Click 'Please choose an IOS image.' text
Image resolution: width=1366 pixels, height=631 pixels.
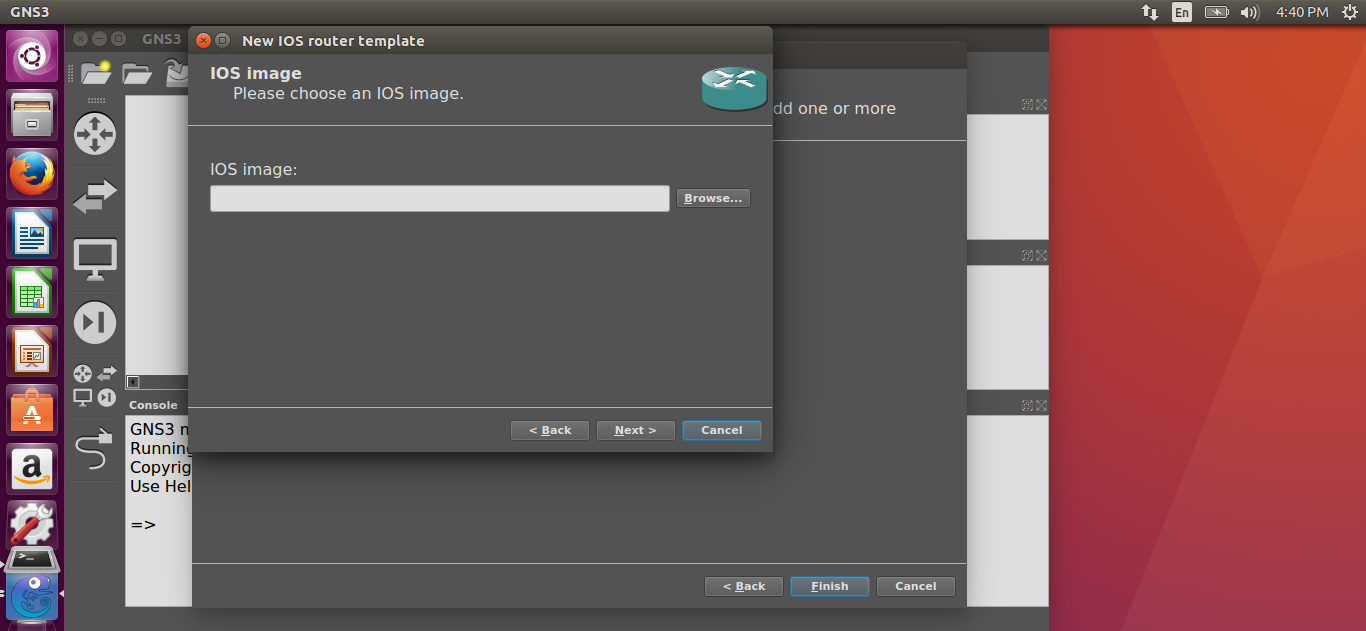[x=348, y=94]
